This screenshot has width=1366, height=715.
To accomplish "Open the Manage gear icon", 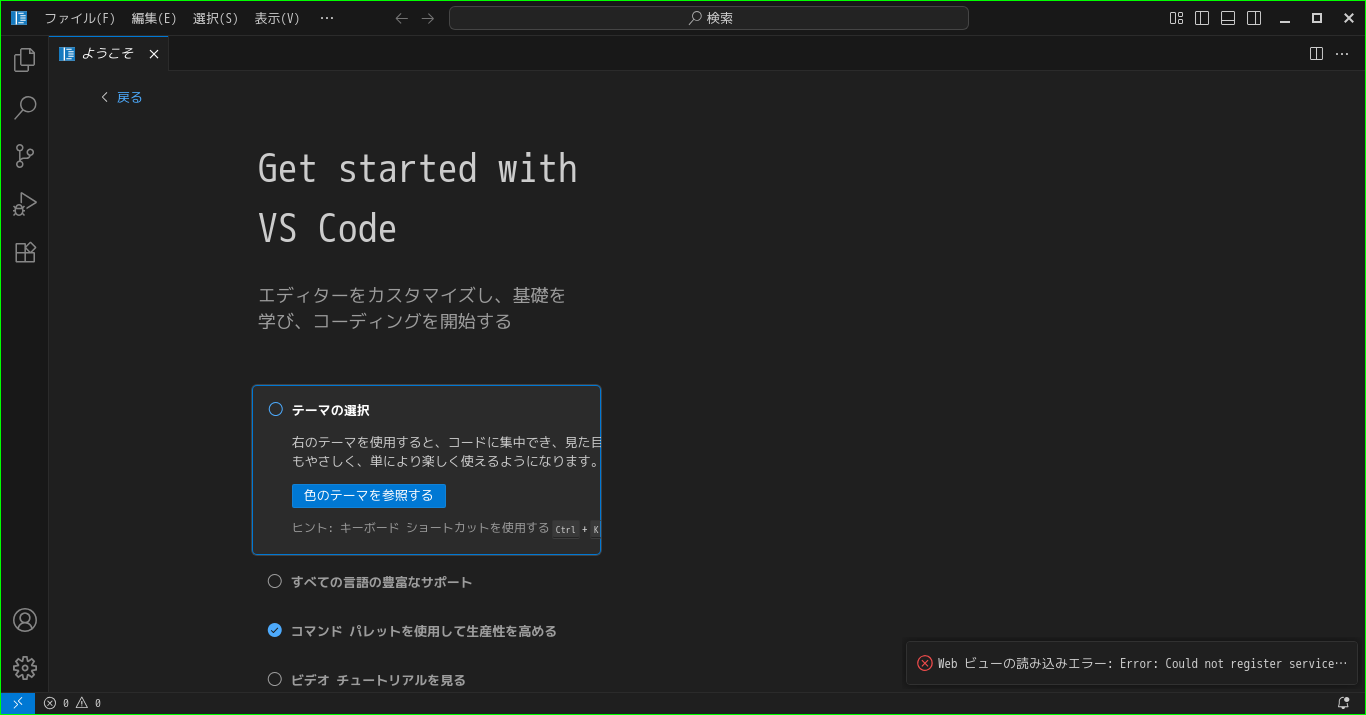I will tap(25, 668).
